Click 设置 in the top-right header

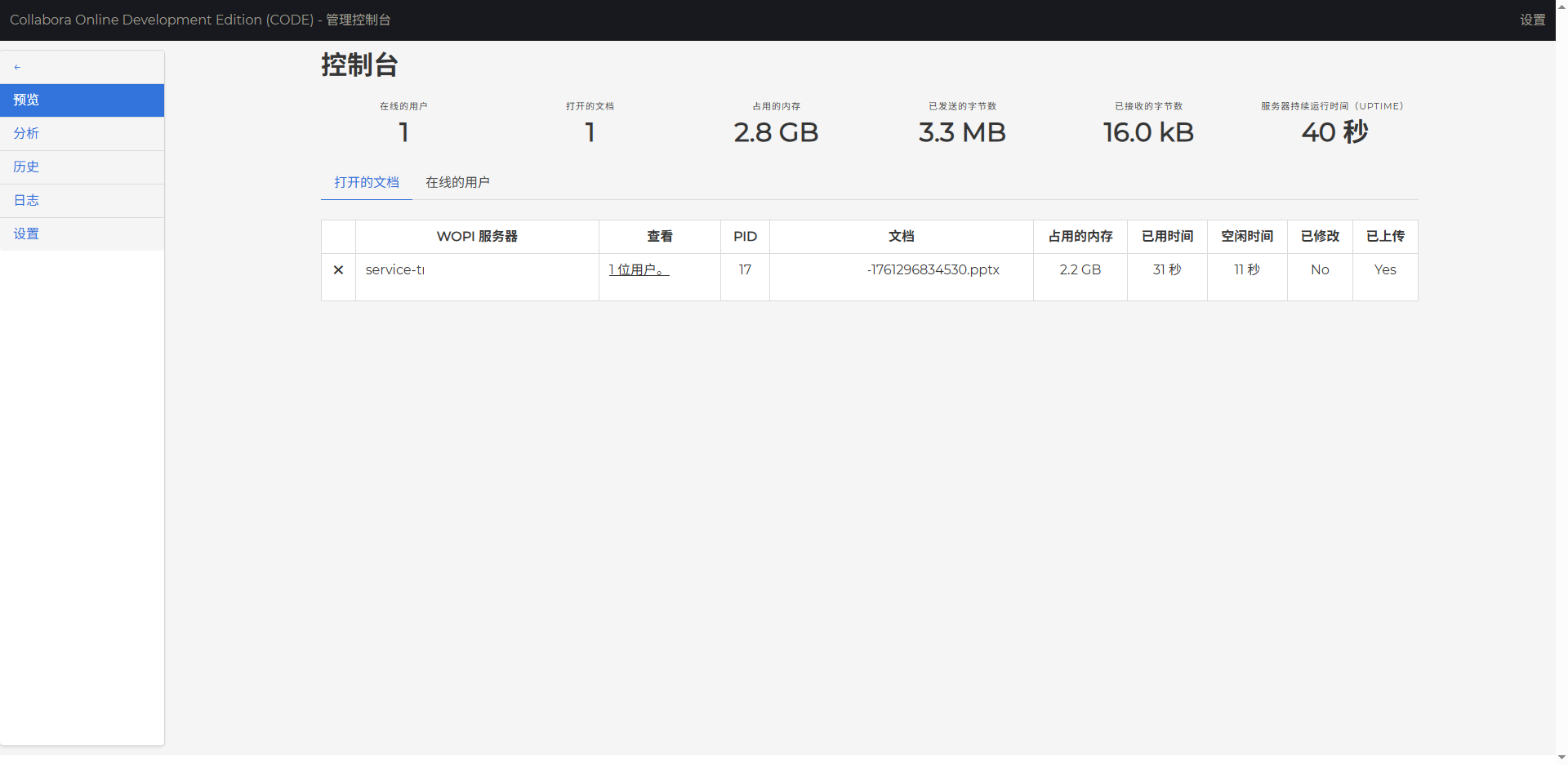pyautogui.click(x=1531, y=20)
